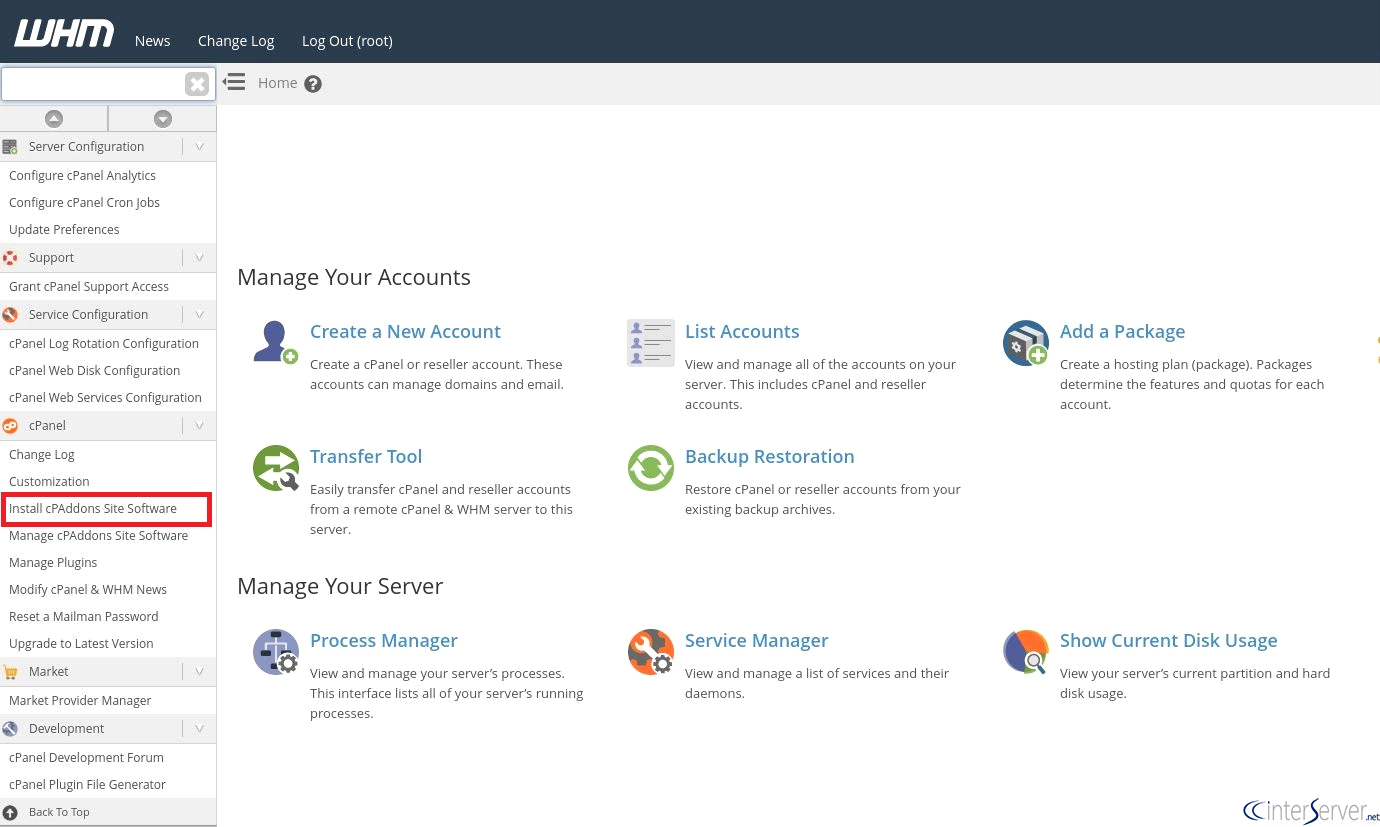Open Change Log in the top navigation bar
The image size is (1380, 827).
pos(236,41)
